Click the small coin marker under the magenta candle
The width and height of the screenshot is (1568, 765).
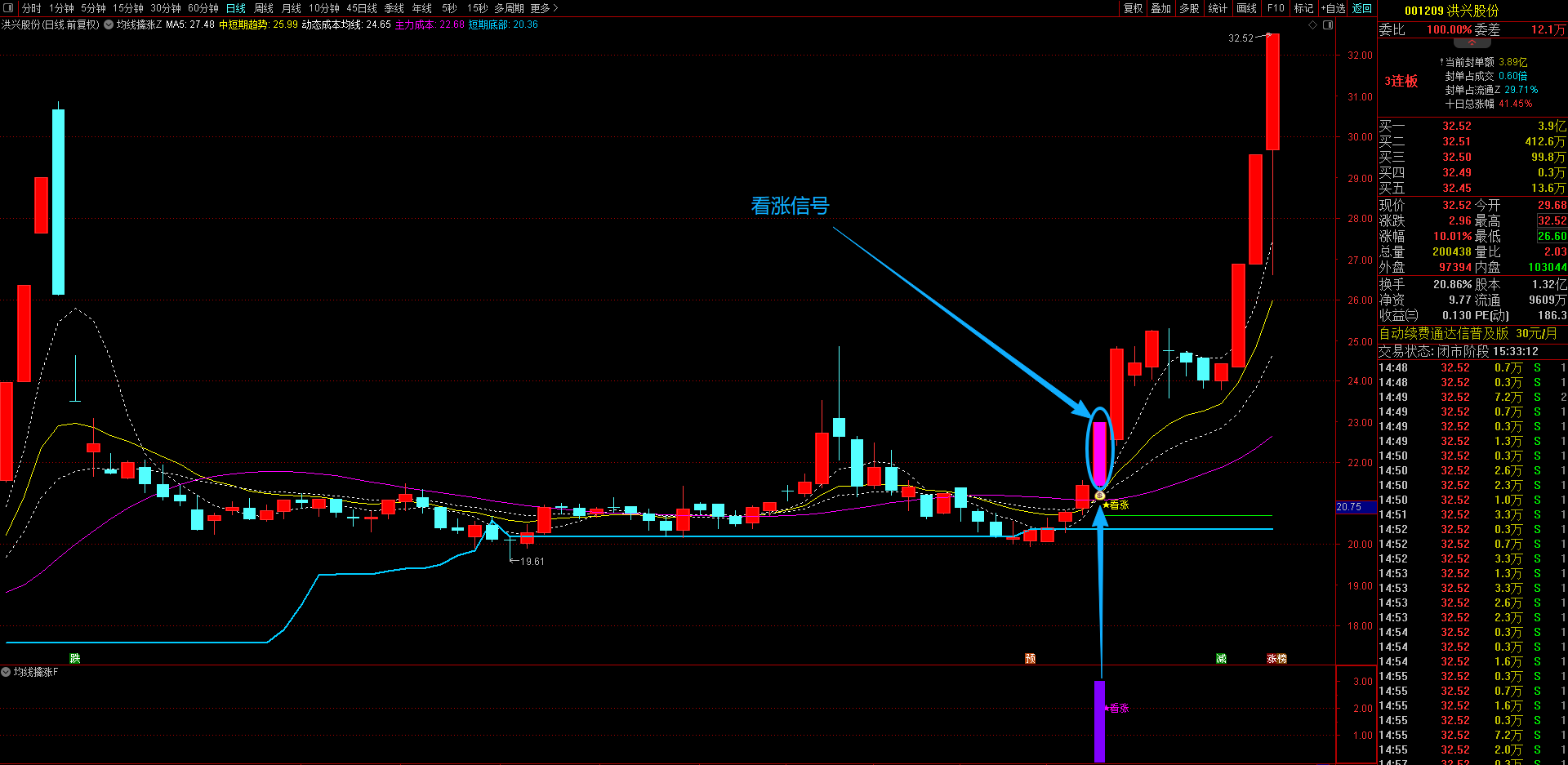[1100, 495]
